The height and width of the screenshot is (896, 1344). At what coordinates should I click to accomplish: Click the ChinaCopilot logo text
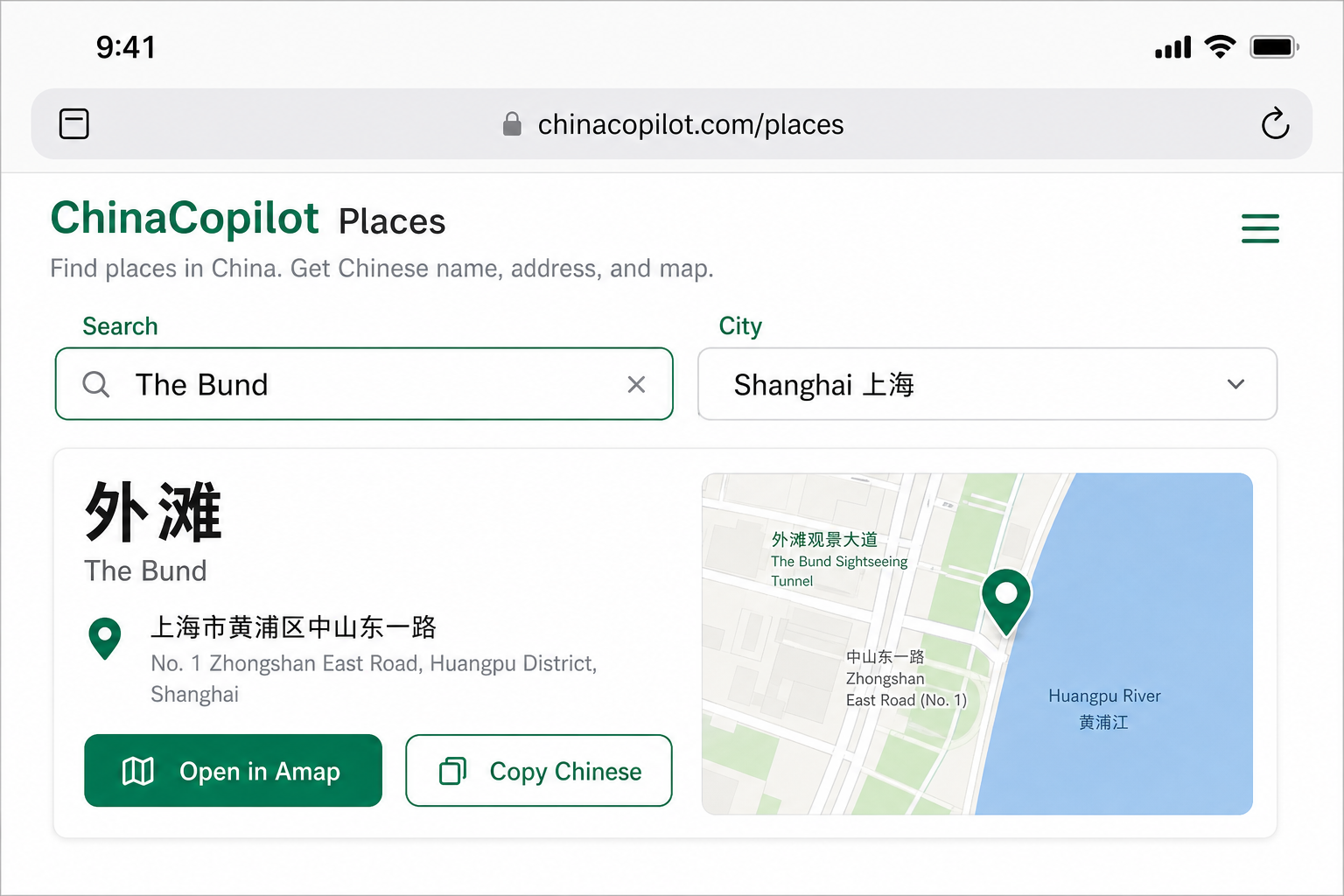coord(185,219)
